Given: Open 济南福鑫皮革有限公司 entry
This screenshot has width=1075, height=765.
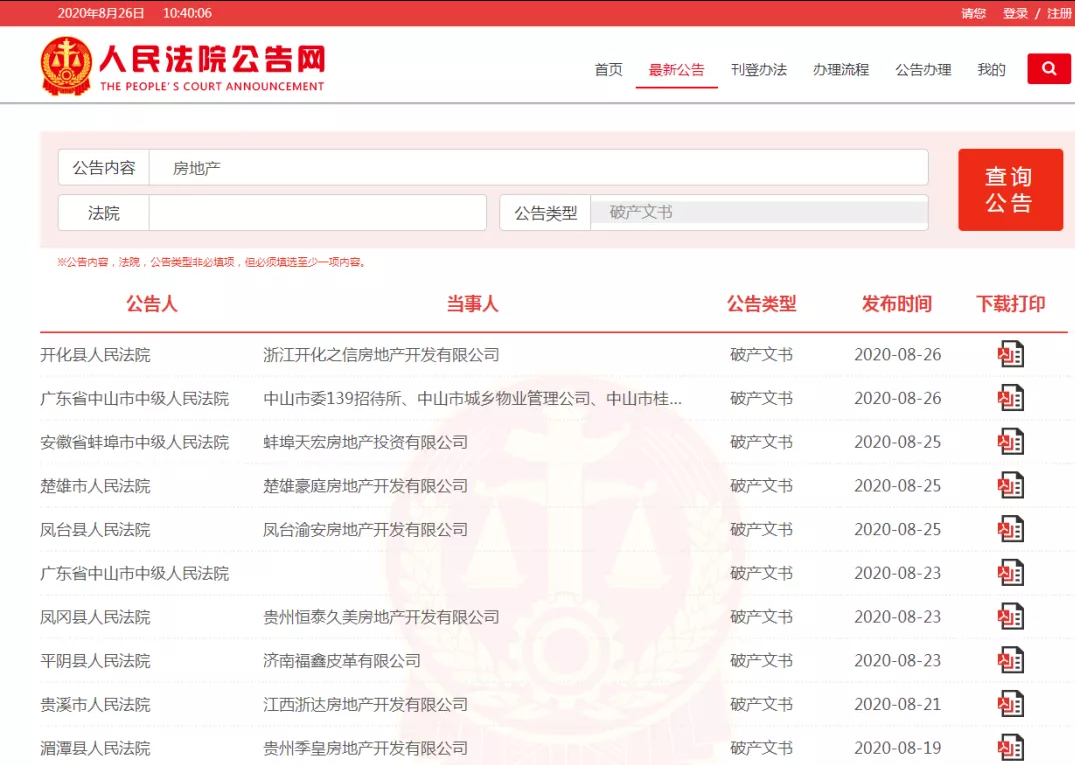Looking at the screenshot, I should [x=342, y=661].
